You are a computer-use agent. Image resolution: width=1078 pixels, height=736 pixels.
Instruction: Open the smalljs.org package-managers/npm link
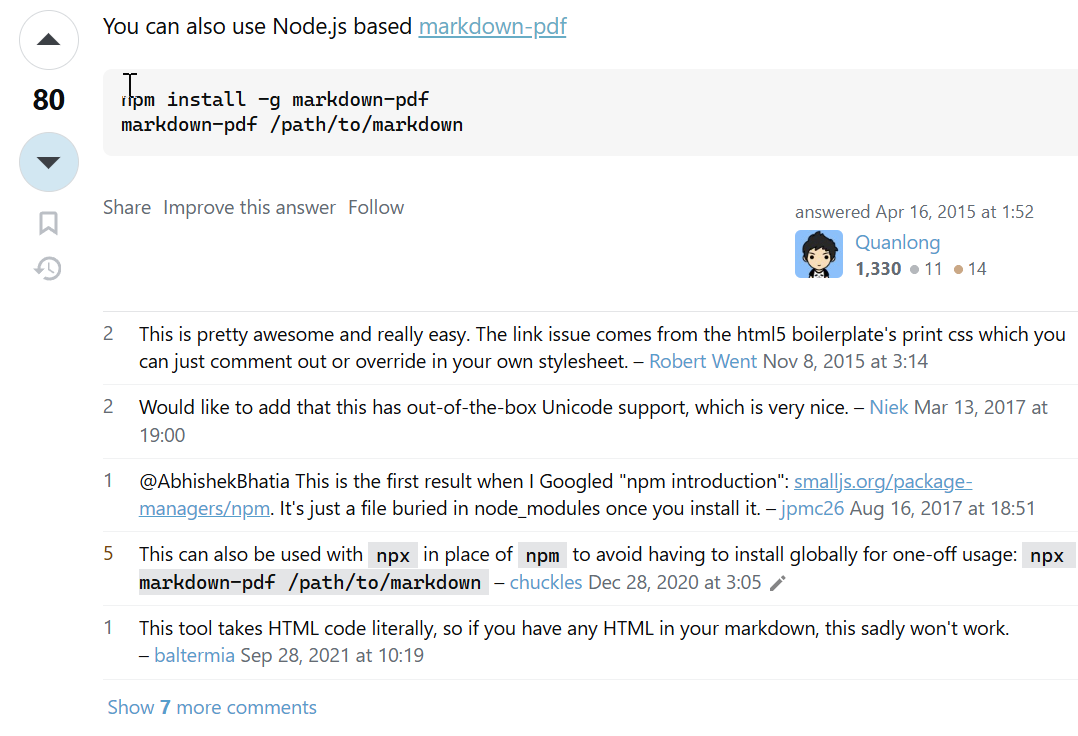click(x=882, y=481)
